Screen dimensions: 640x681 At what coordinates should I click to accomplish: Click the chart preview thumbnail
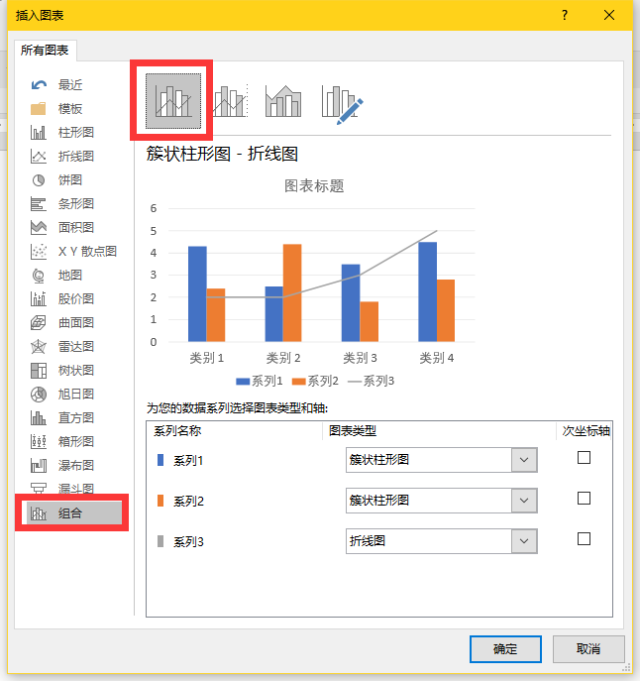coord(313,282)
